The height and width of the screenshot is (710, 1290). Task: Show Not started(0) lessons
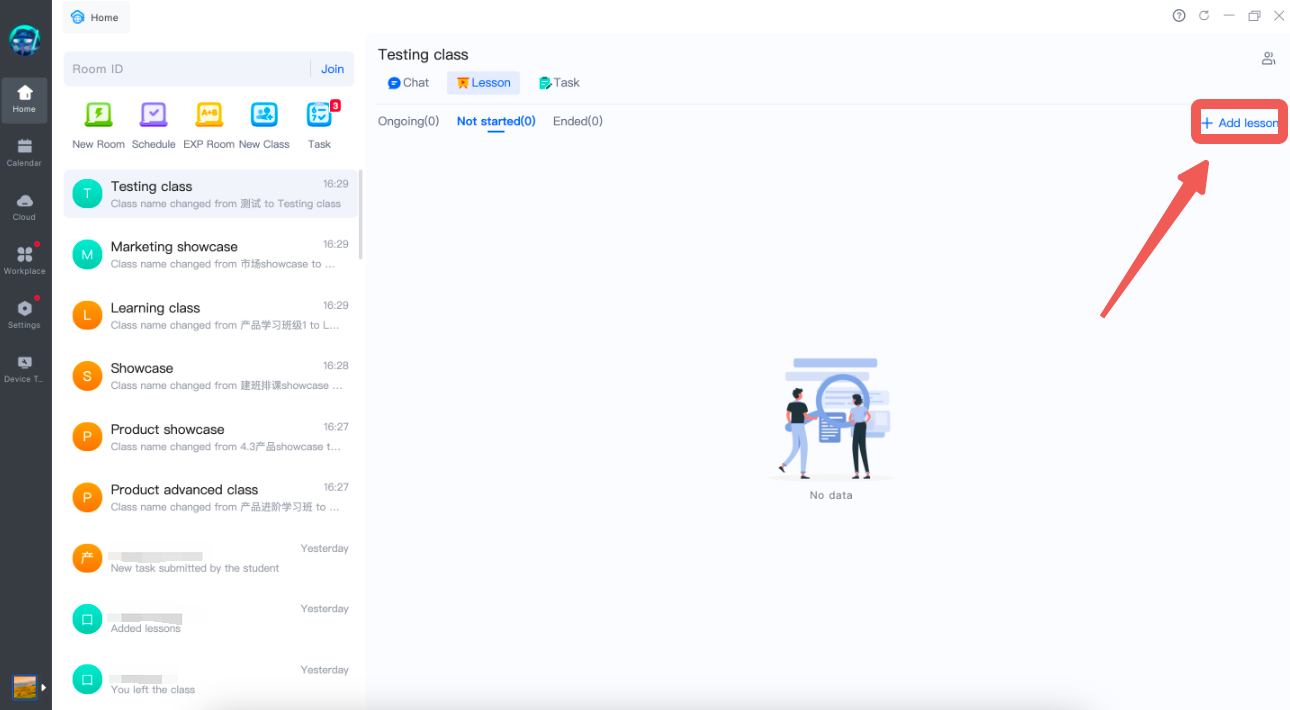tap(496, 121)
